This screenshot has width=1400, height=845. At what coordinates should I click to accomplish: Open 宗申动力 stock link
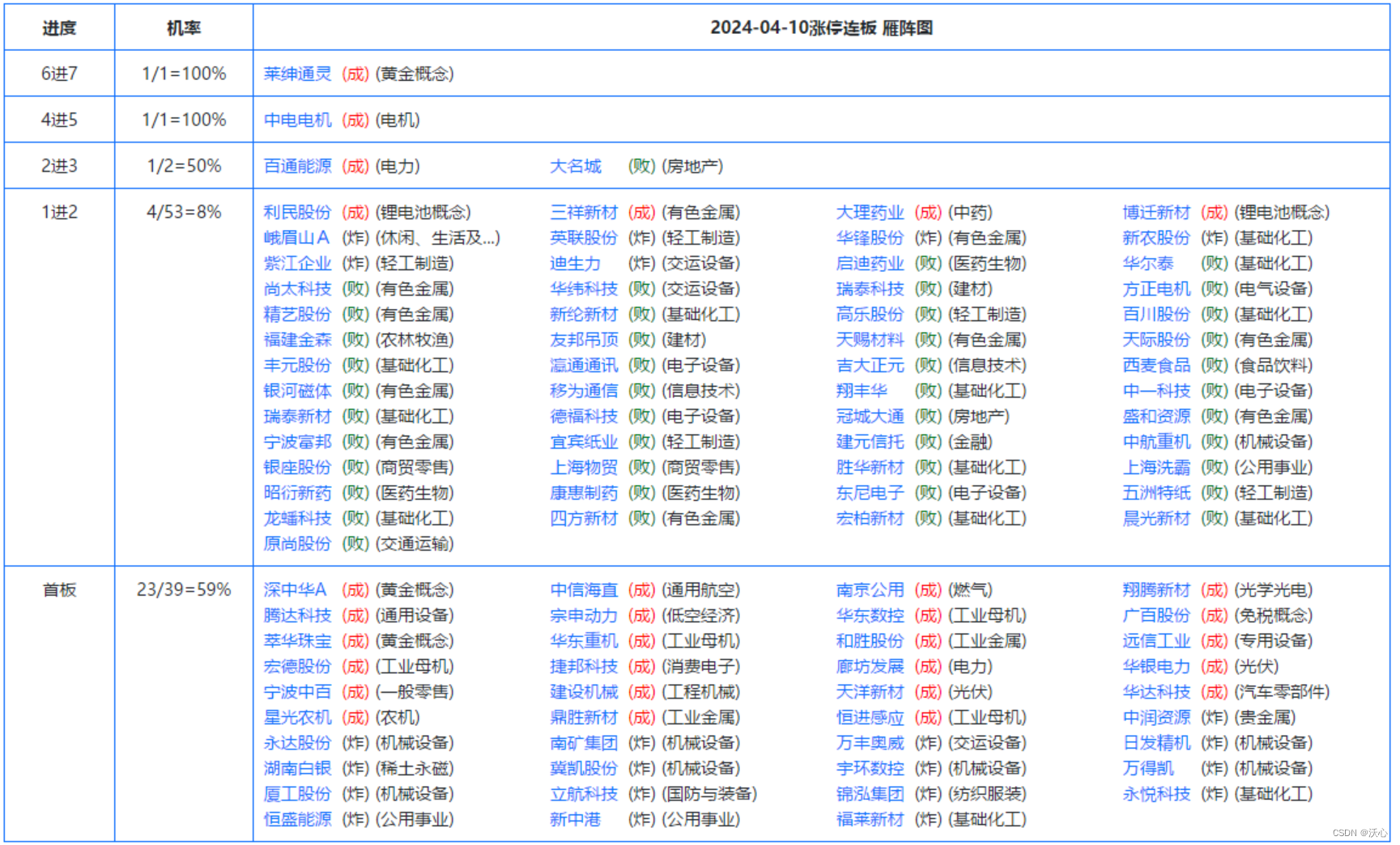(584, 616)
